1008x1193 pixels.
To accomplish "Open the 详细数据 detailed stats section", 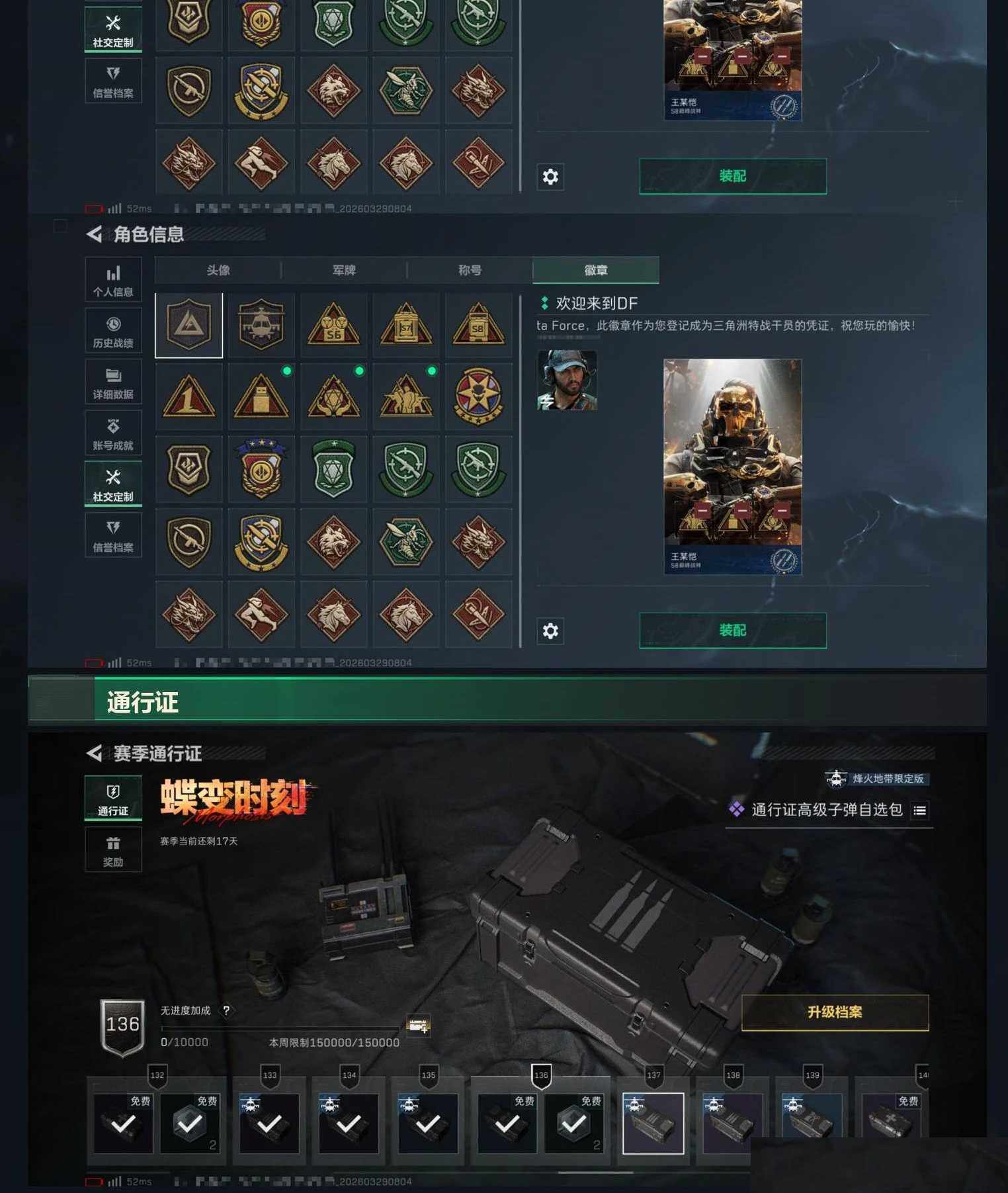I will tap(113, 382).
